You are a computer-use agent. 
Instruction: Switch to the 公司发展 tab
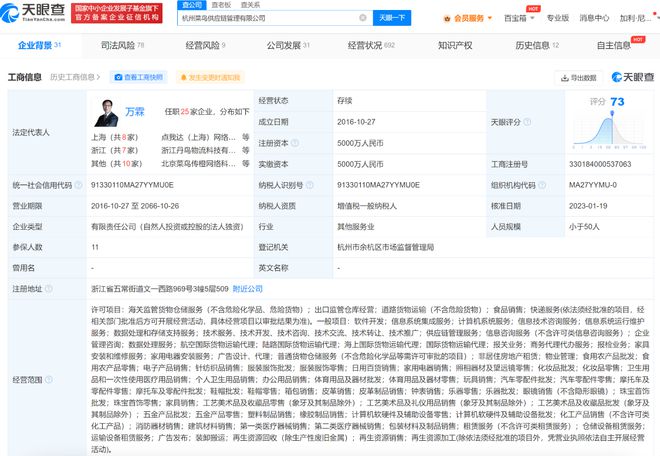coord(288,45)
